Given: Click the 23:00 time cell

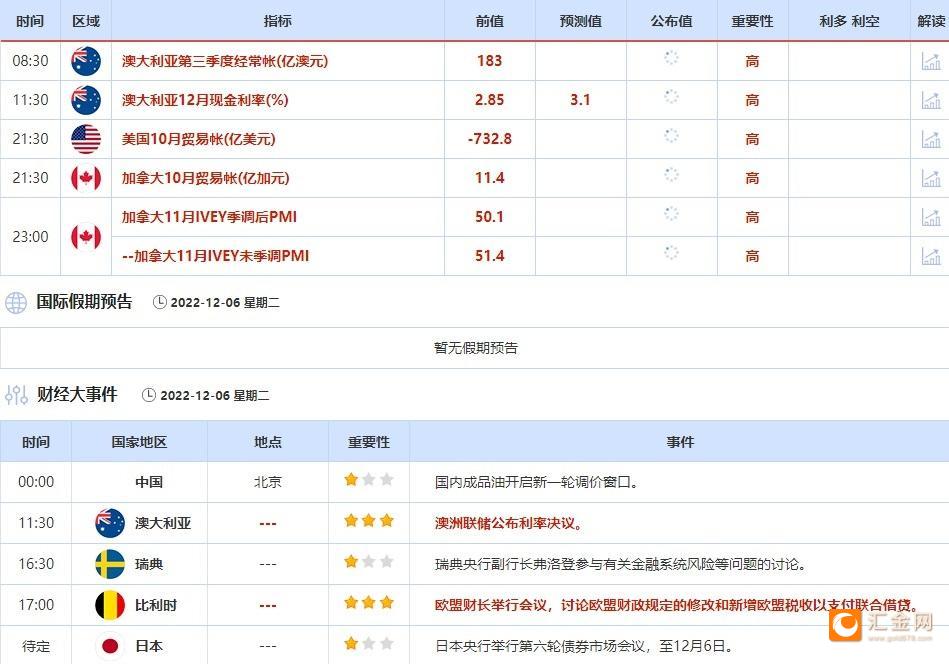Looking at the screenshot, I should click(30, 237).
